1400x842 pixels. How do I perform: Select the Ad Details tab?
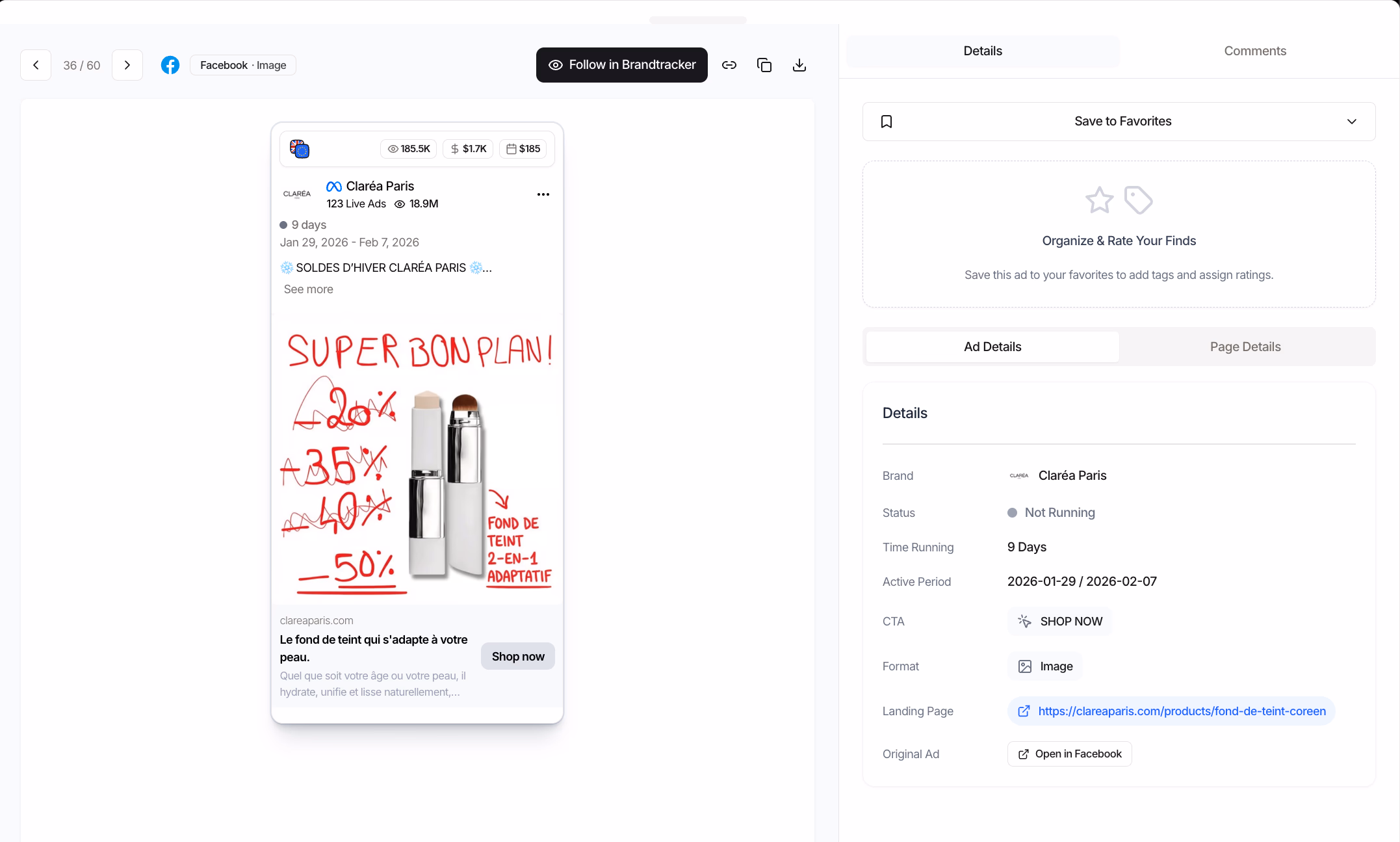coord(992,347)
